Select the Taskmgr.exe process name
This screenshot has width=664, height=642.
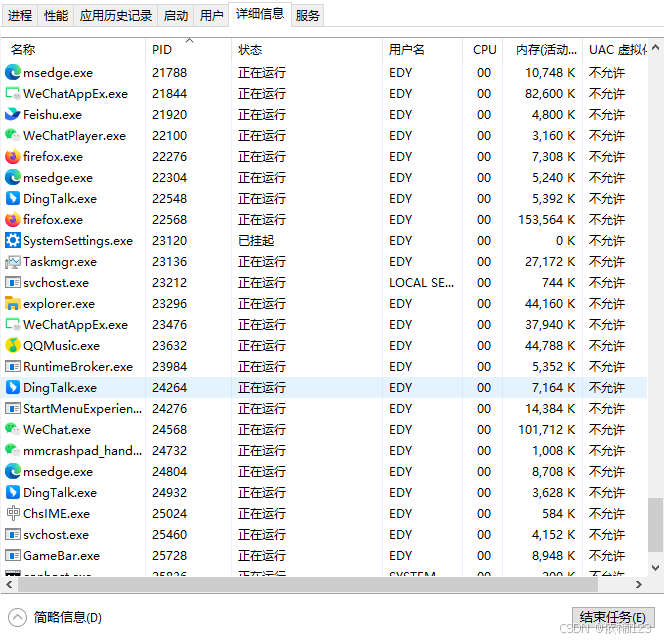[x=60, y=262]
